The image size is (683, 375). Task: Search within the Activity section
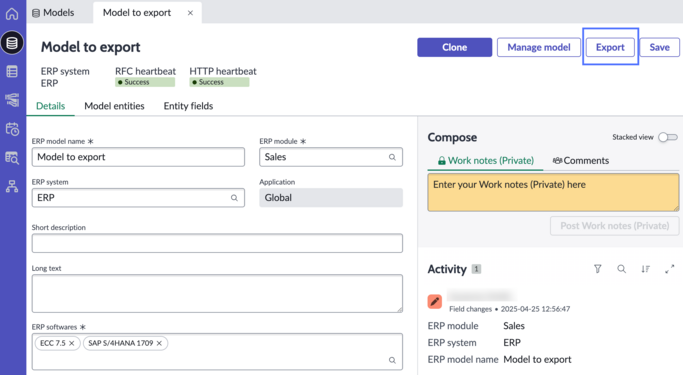622,269
